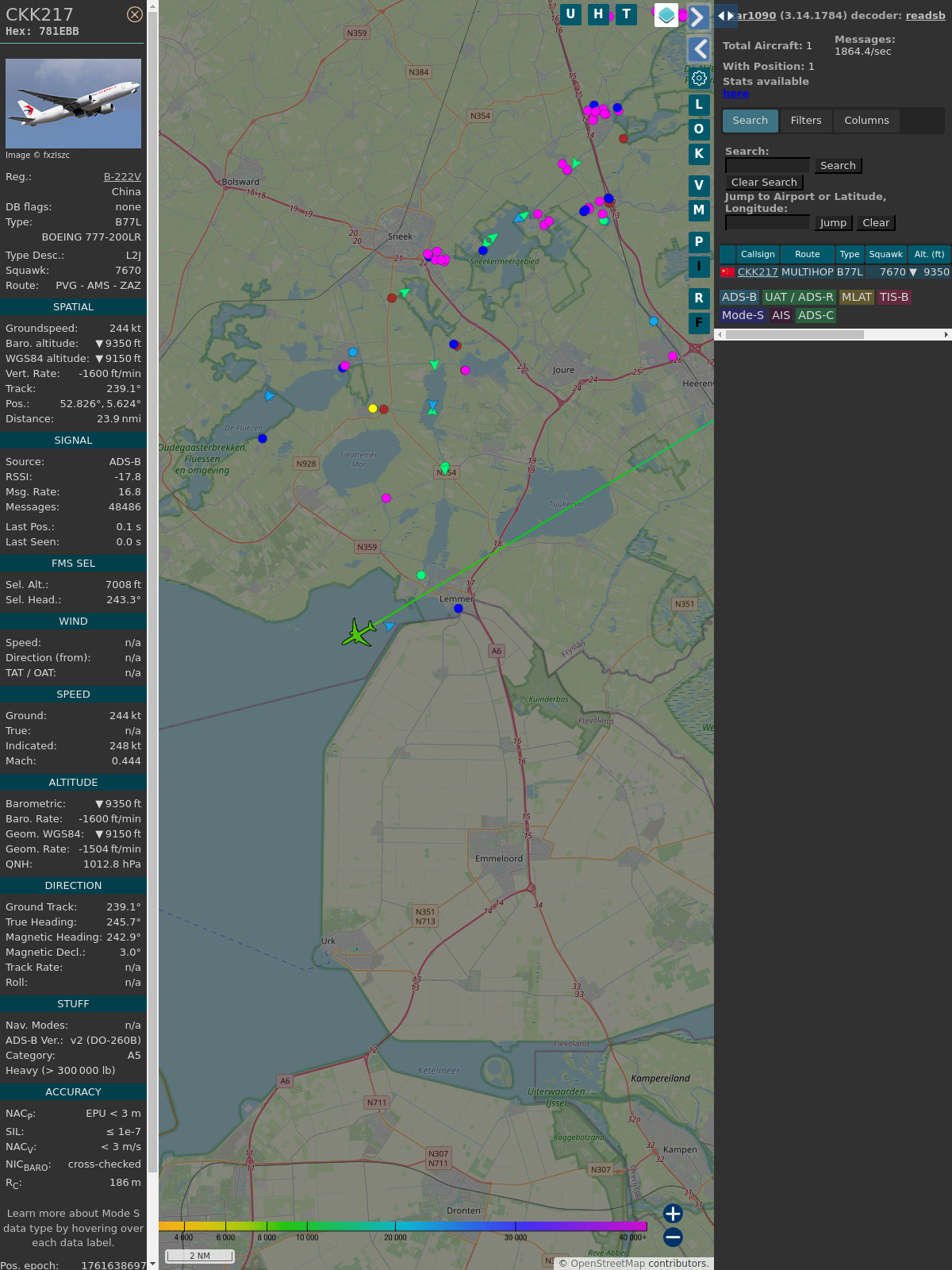
Task: Click the Jump to Airport input field
Action: tap(767, 223)
